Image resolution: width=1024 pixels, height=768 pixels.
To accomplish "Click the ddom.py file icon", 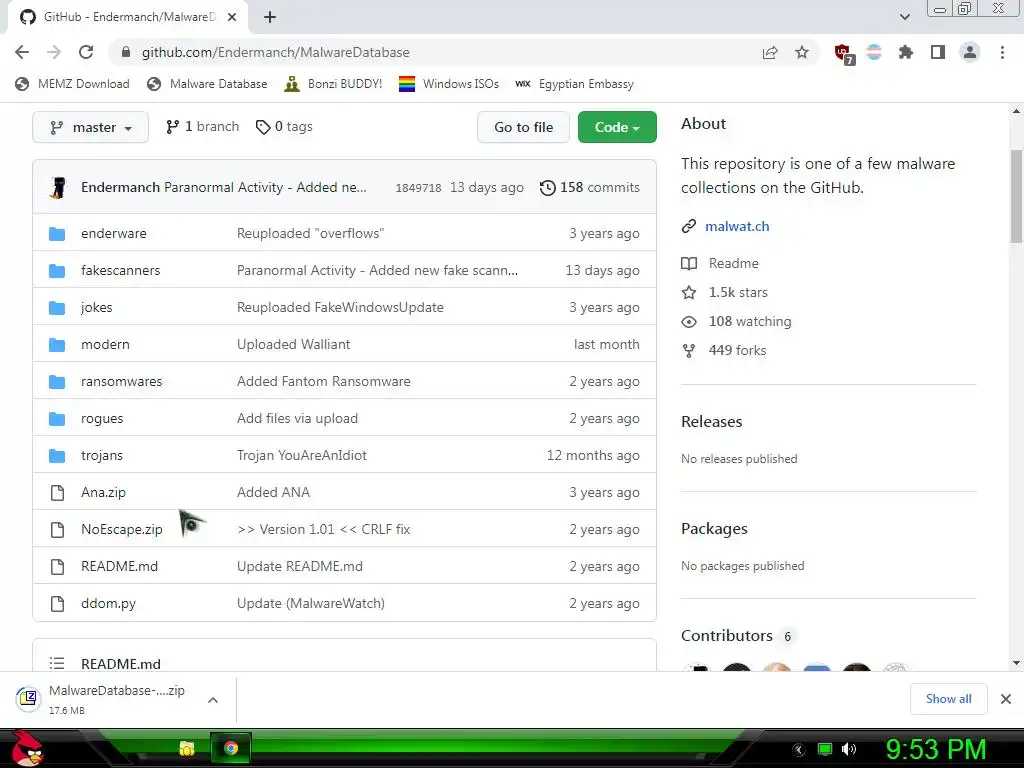I will (57, 603).
